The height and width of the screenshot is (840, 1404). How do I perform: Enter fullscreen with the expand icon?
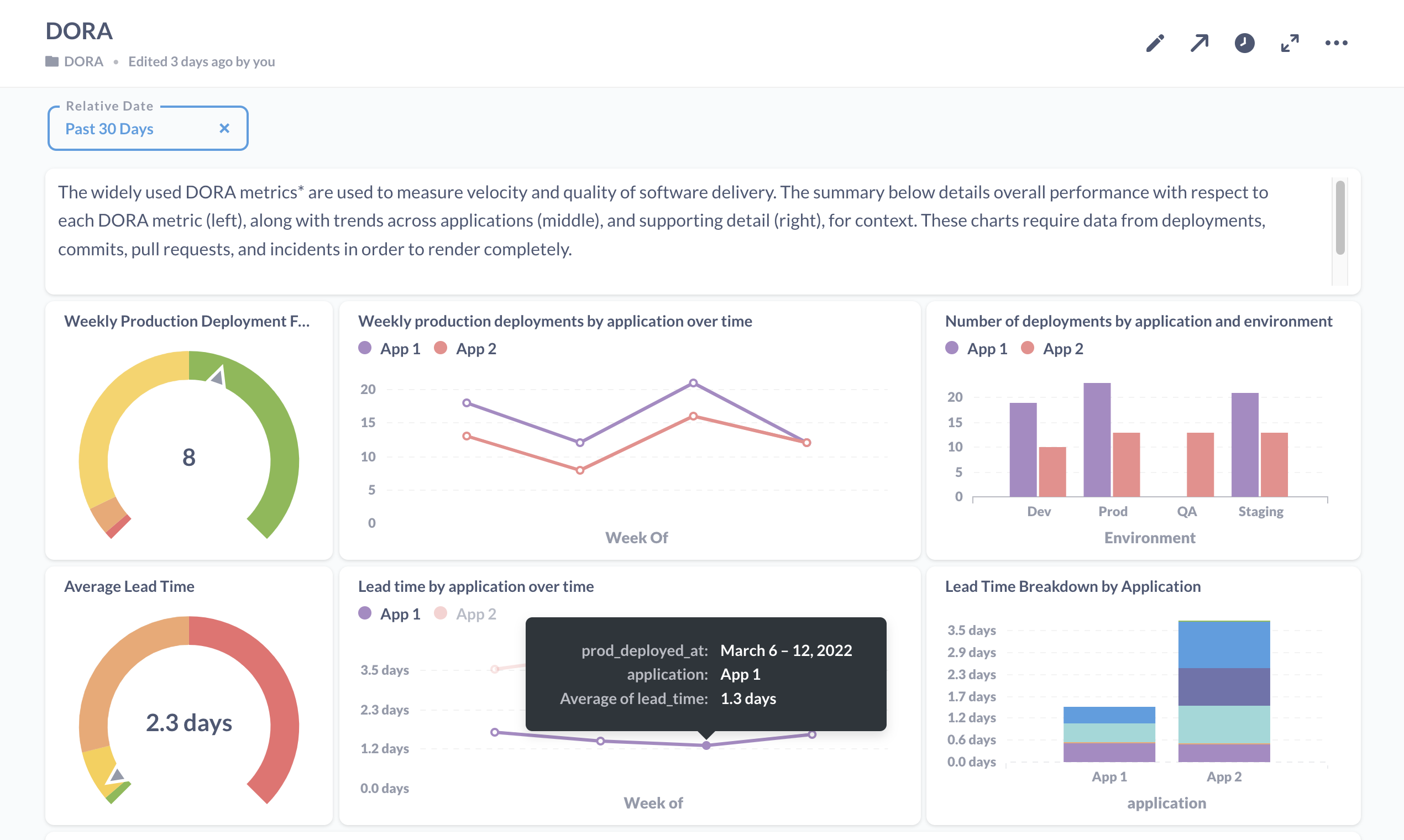click(x=1290, y=43)
